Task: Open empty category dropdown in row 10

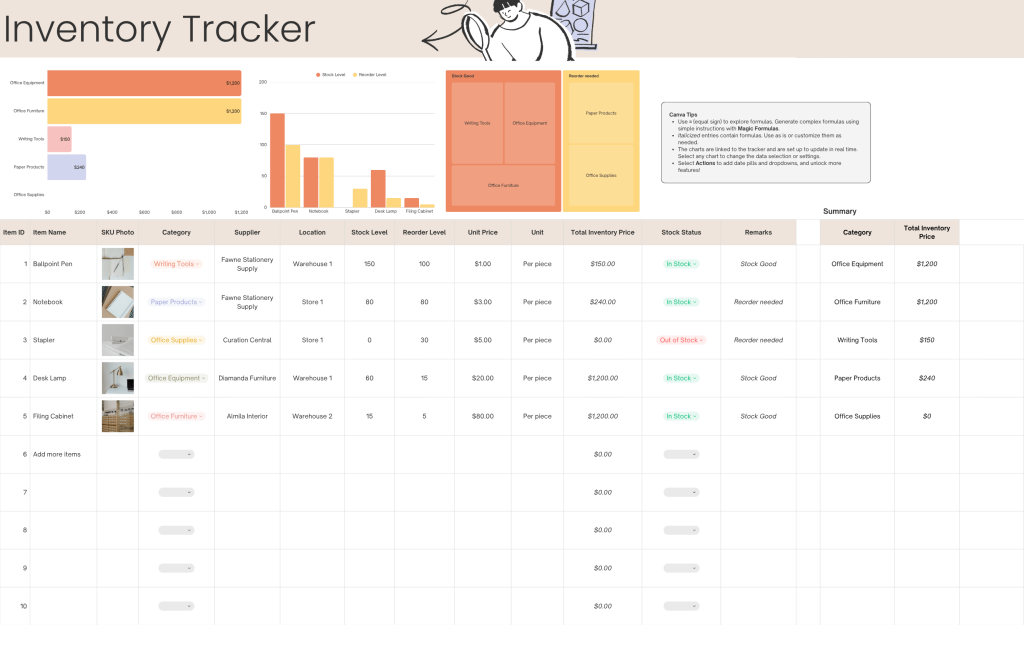Action: (176, 606)
